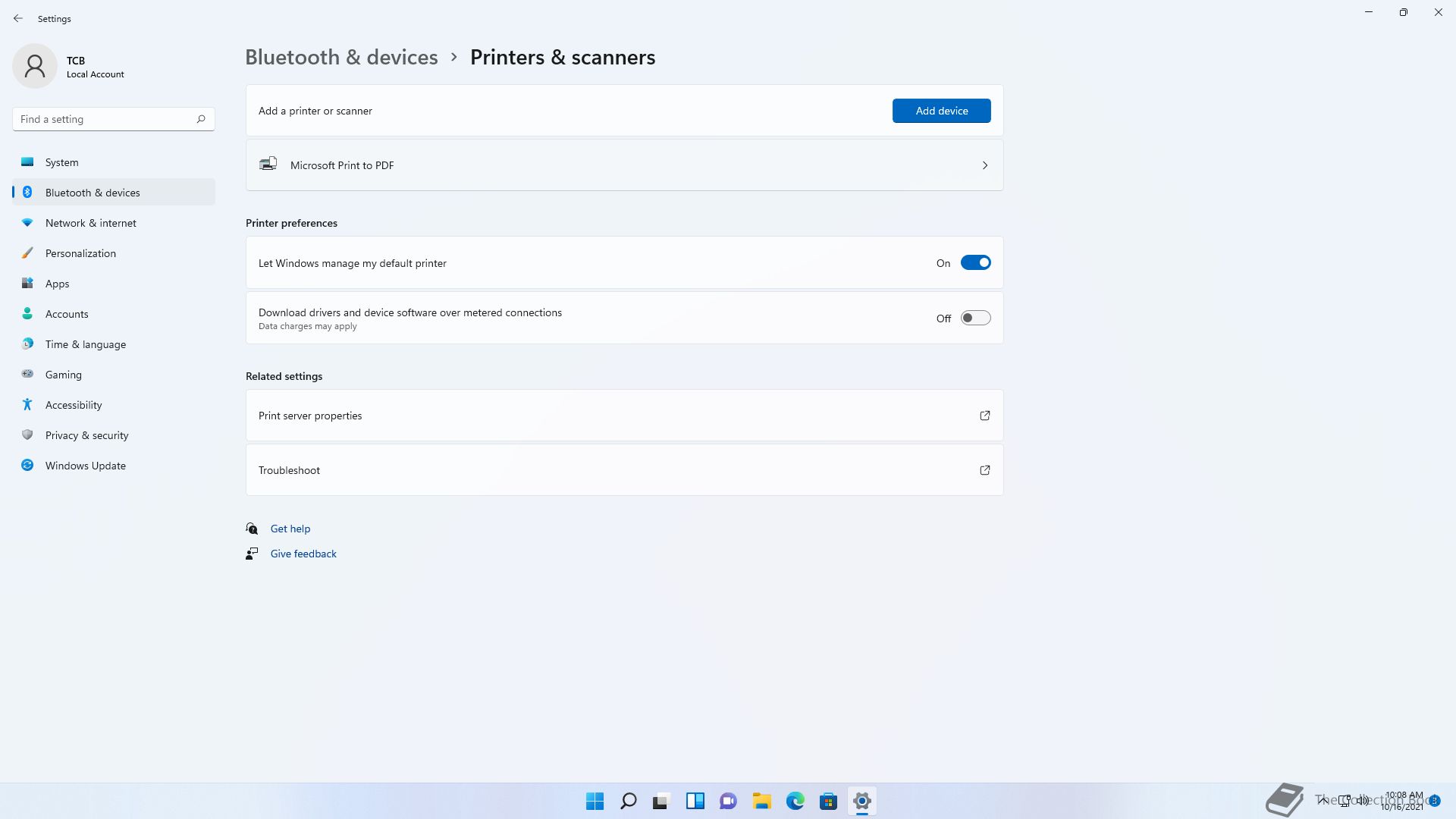The width and height of the screenshot is (1456, 819).
Task: Select Bluetooth & devices in sidebar
Action: (x=114, y=193)
